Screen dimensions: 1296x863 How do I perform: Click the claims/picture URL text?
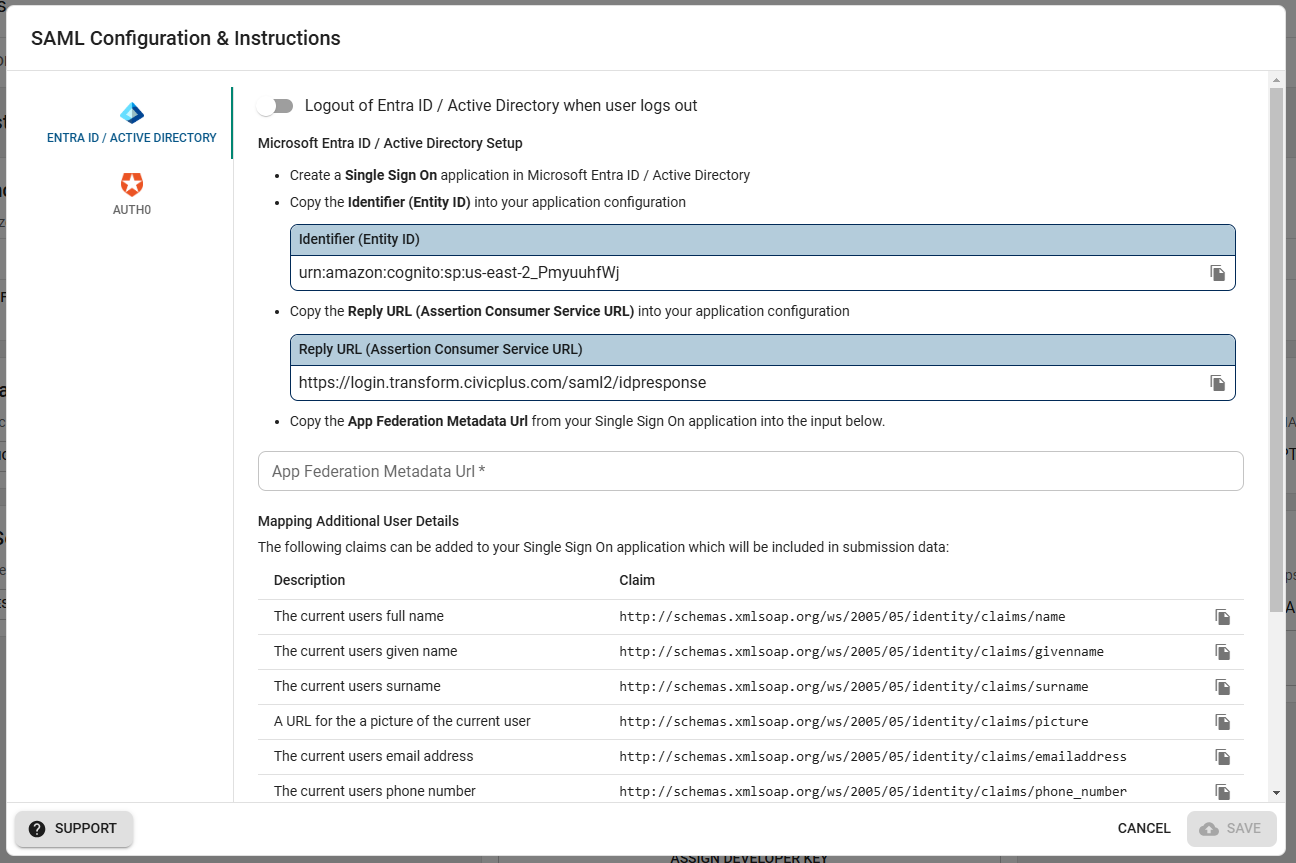854,722
